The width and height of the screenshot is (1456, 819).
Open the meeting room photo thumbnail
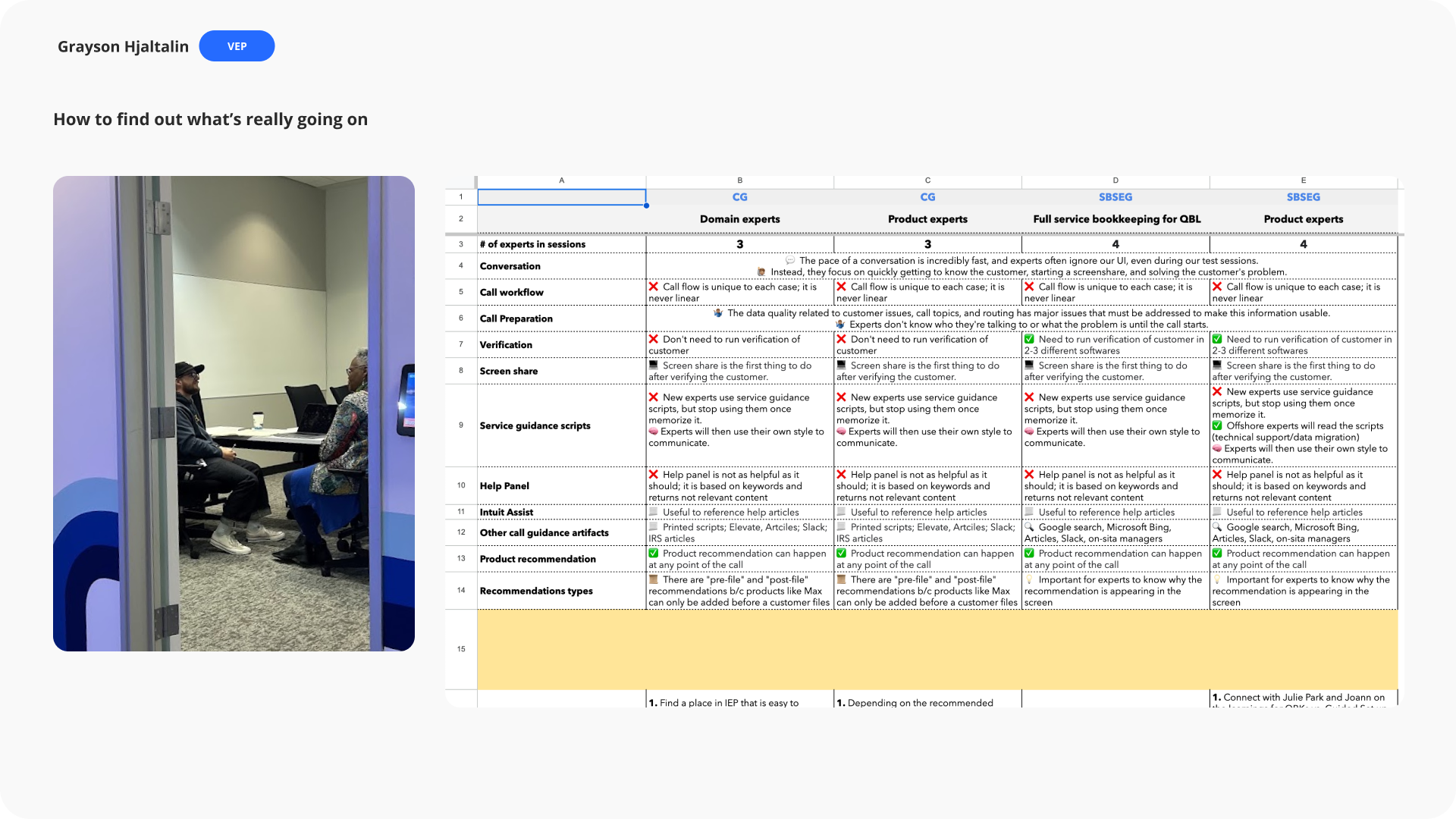pyautogui.click(x=234, y=413)
